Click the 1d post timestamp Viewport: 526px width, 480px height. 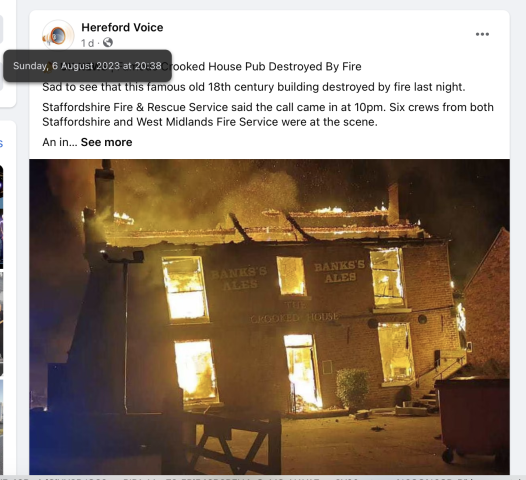87,43
